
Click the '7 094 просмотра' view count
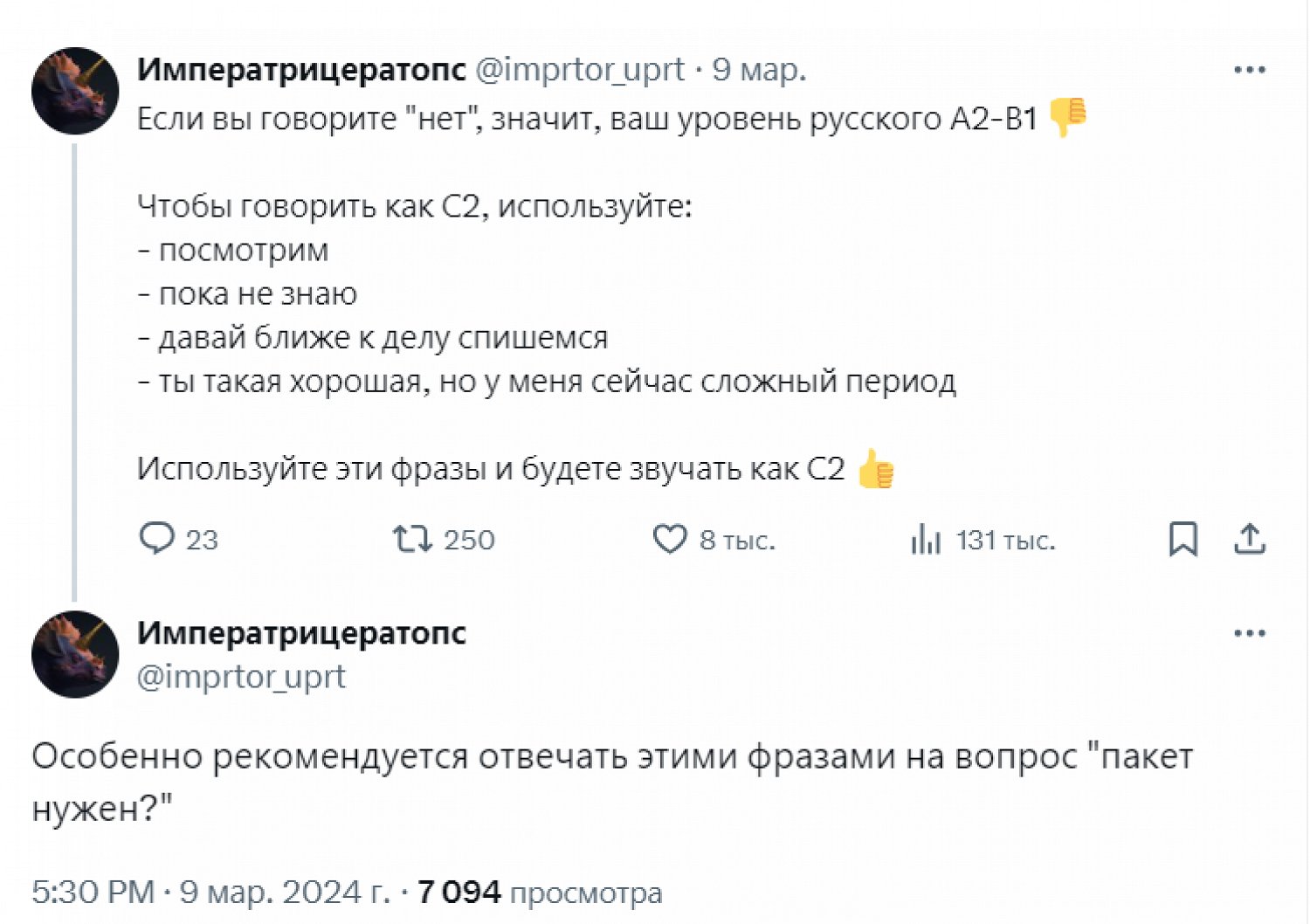(540, 893)
